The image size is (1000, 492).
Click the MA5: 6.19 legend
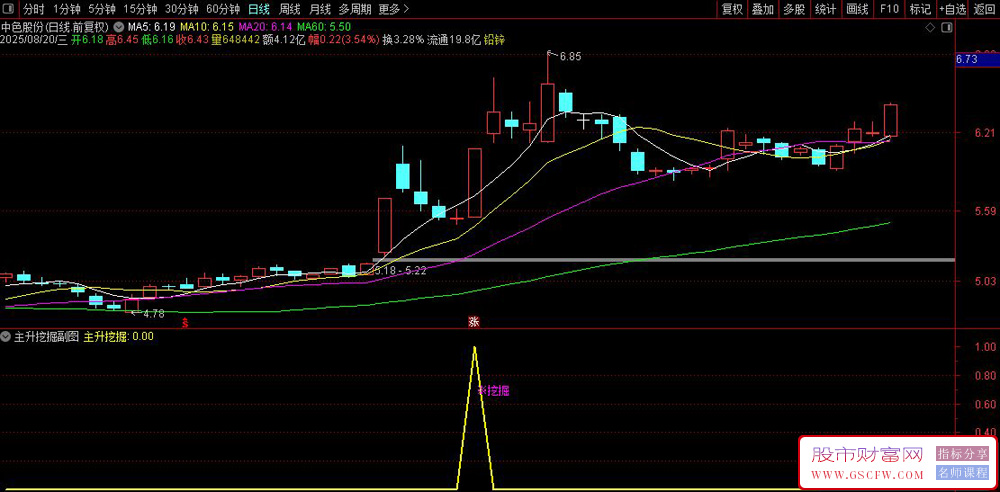pos(152,27)
